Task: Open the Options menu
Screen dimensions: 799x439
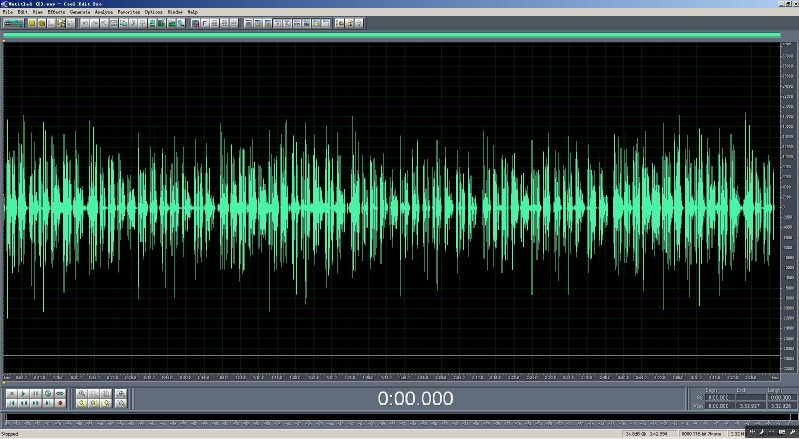Action: point(153,12)
